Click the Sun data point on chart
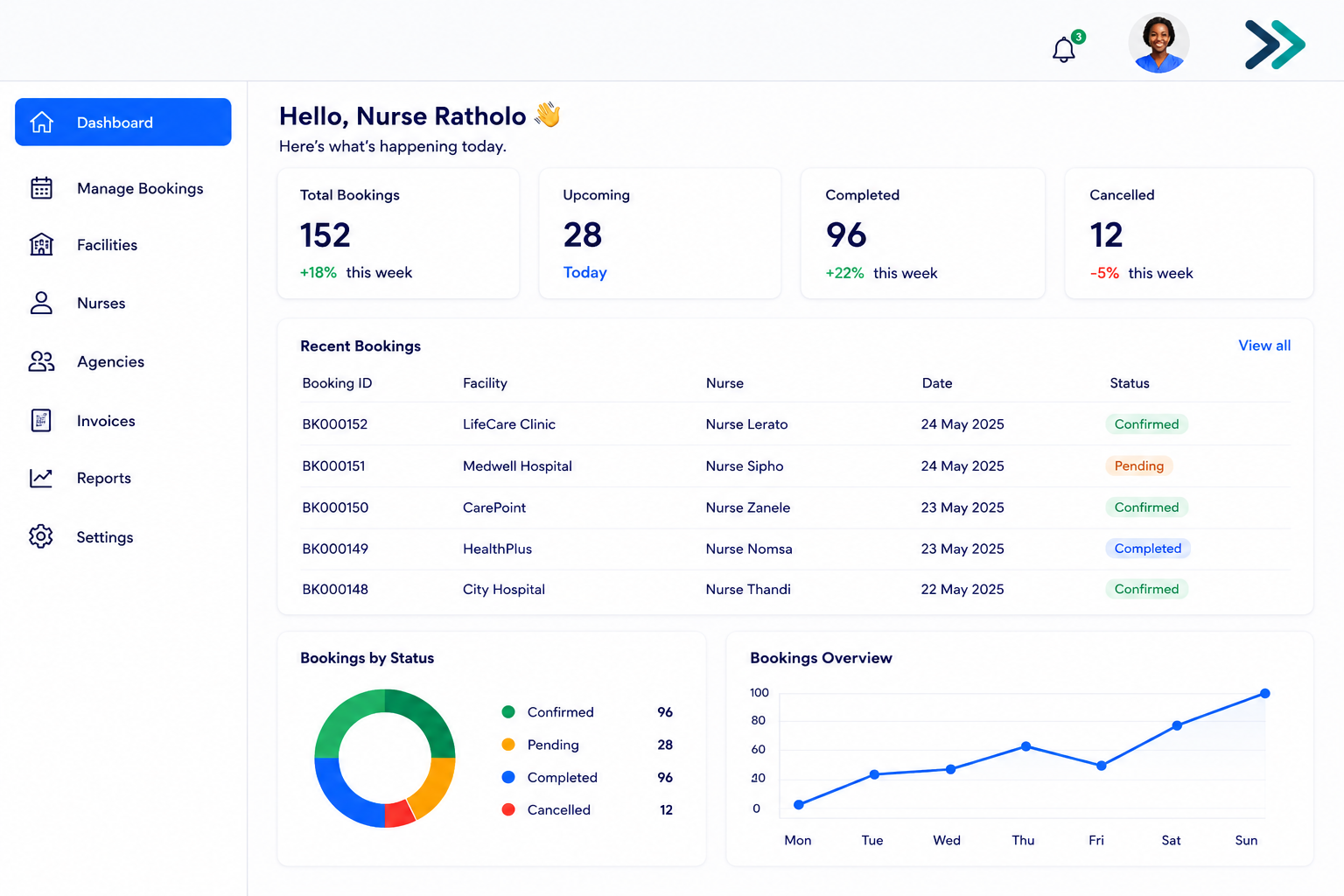 (1264, 694)
